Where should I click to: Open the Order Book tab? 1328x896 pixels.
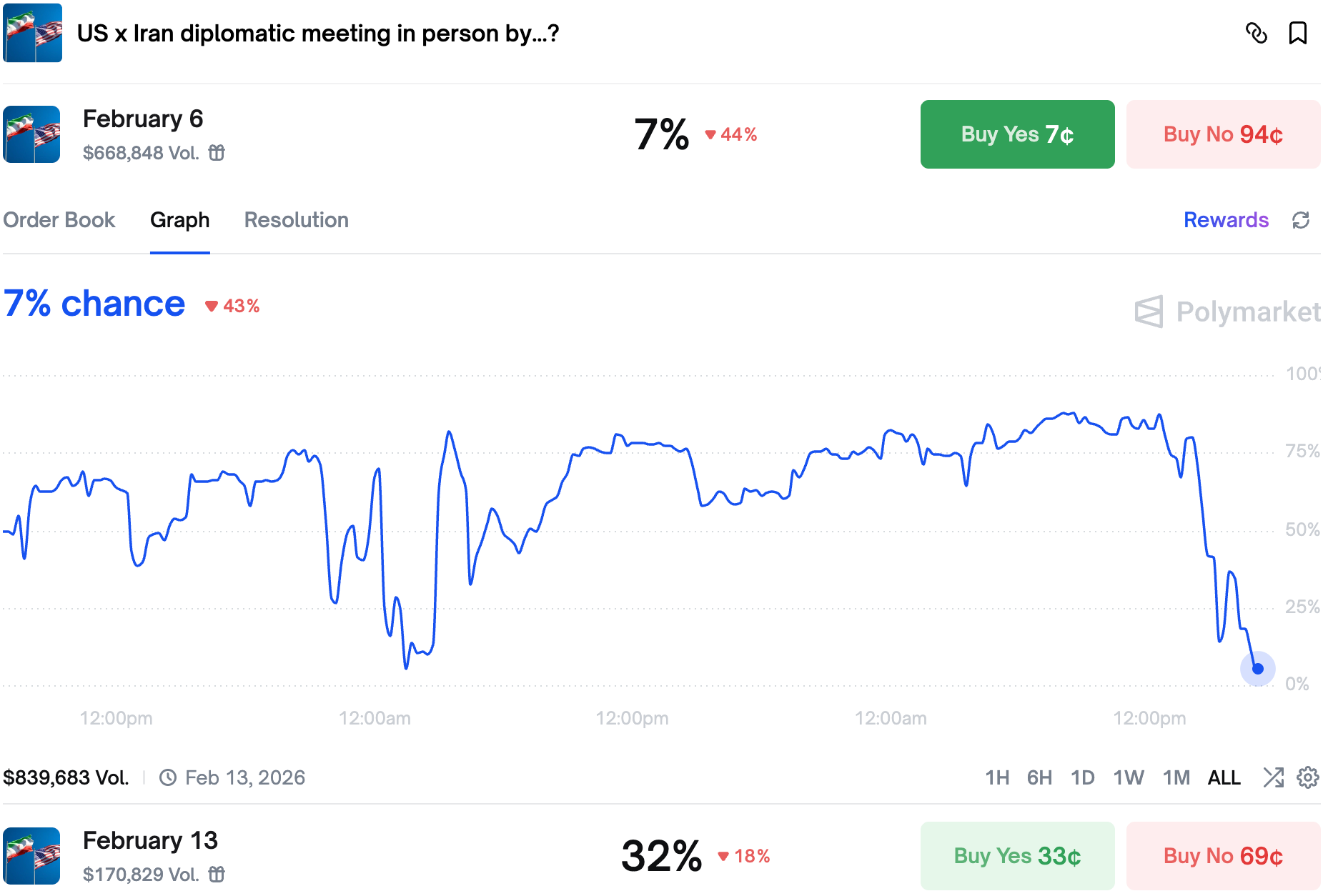59,220
